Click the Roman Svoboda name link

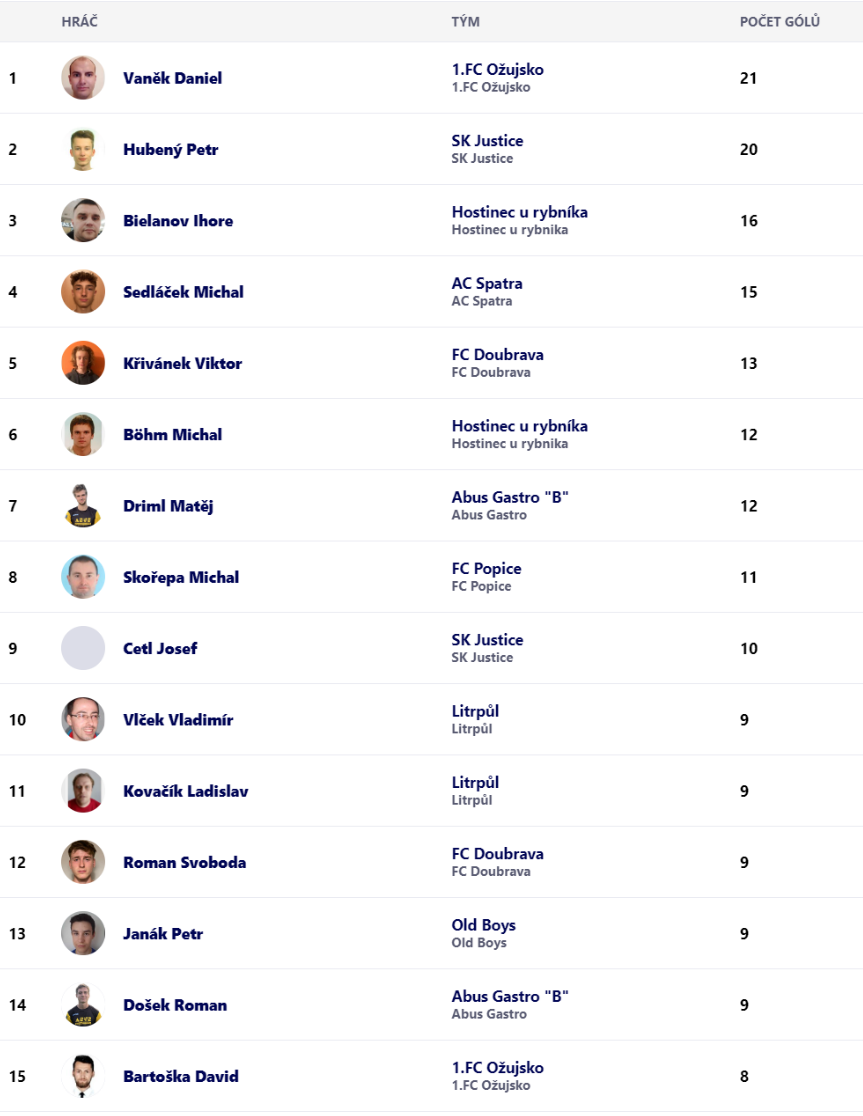(184, 862)
